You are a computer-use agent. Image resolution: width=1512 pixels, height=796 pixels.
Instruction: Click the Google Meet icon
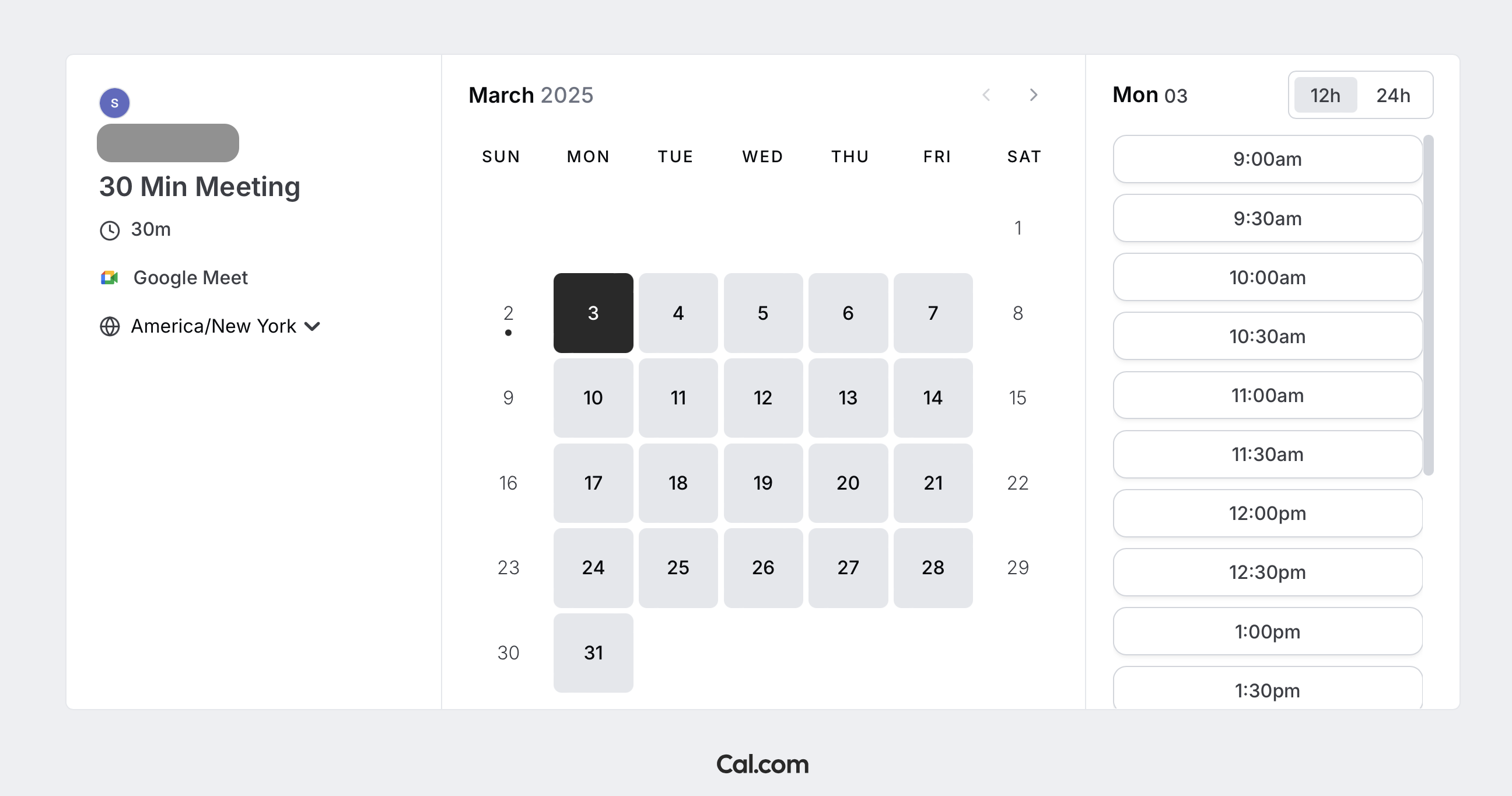(110, 278)
